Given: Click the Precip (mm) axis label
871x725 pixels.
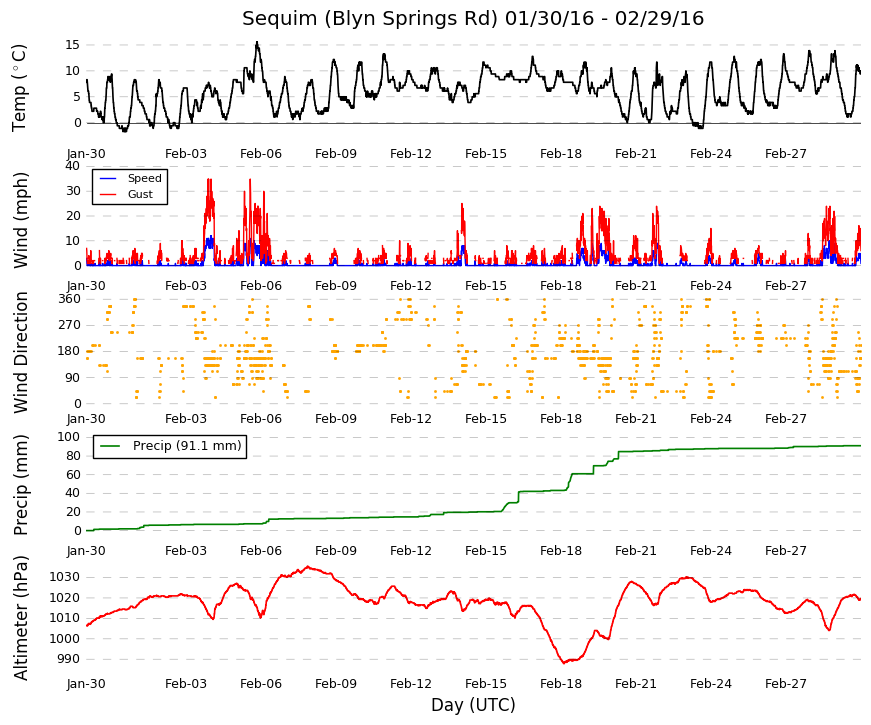Looking at the screenshot, I should pyautogui.click(x=20, y=485).
